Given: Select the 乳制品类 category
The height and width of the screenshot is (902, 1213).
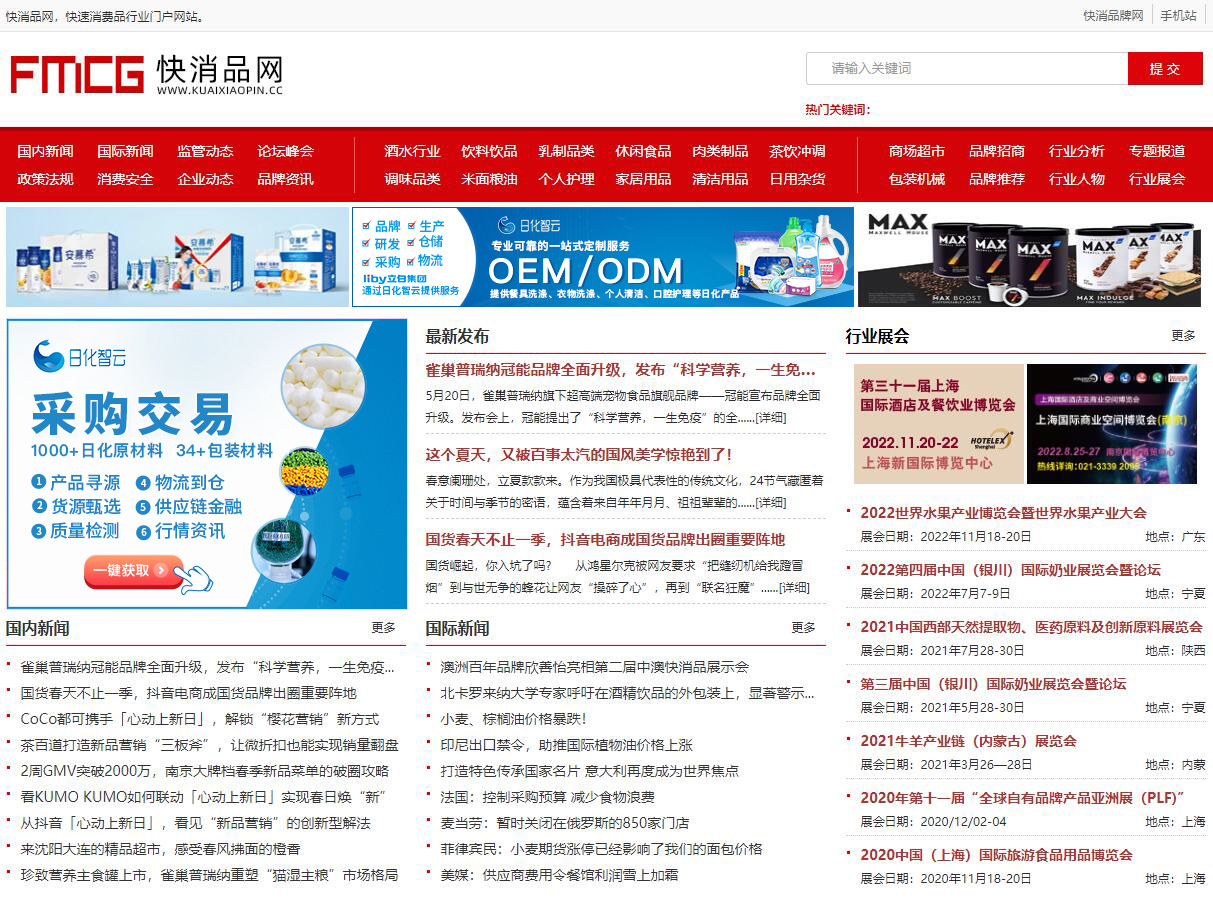Looking at the screenshot, I should tap(566, 151).
